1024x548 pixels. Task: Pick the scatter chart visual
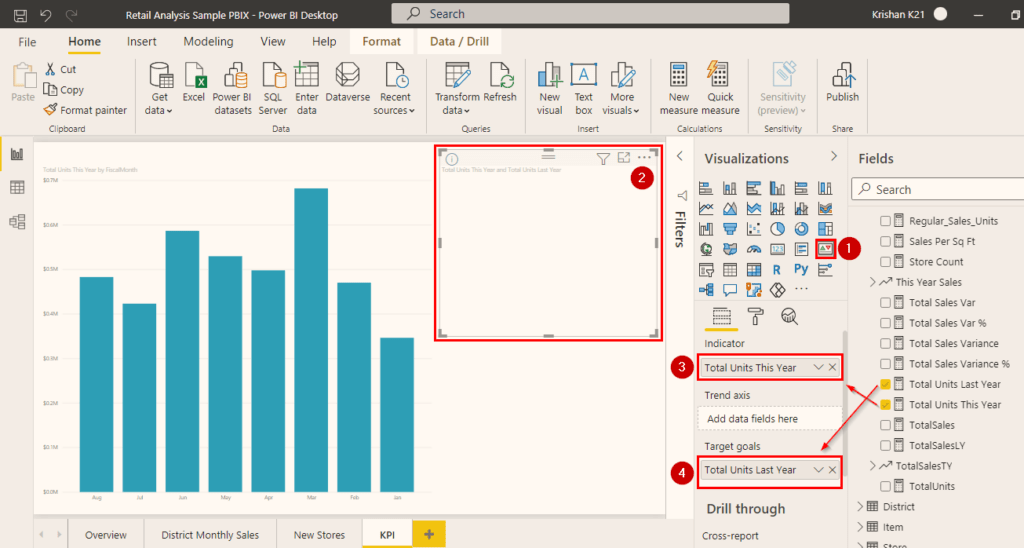(x=754, y=229)
